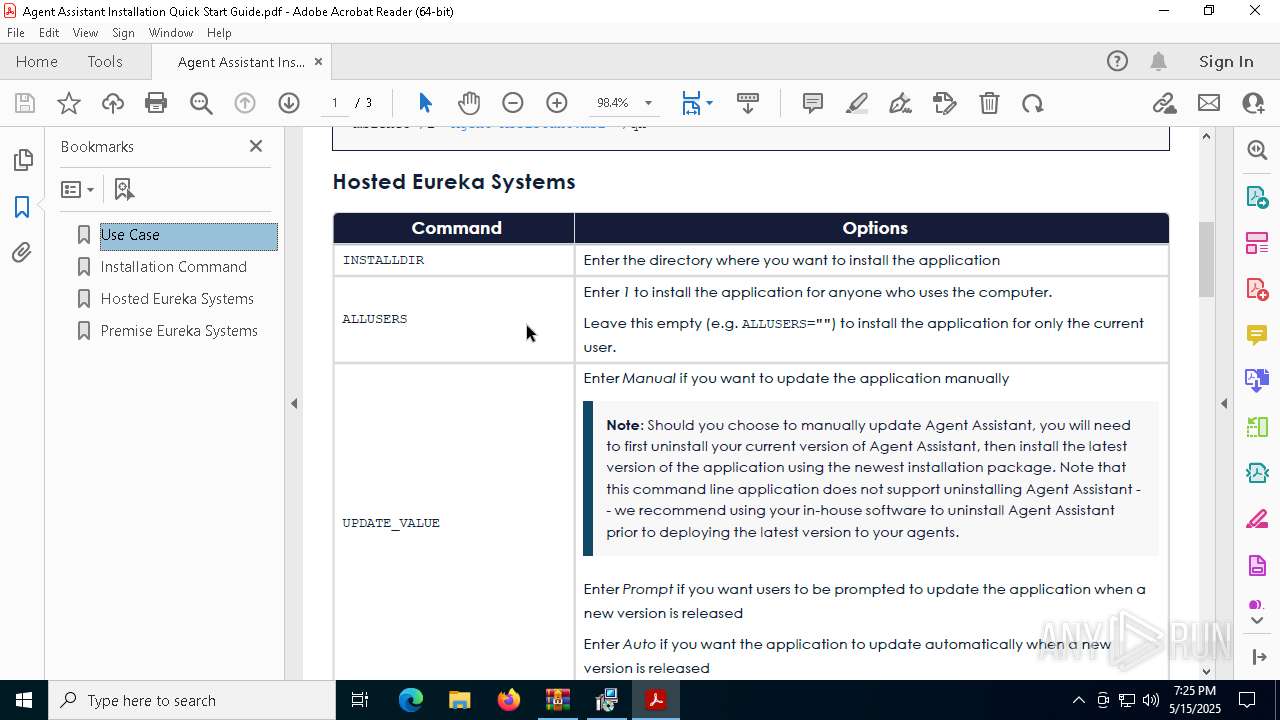1280x720 pixels.
Task: Add a new bookmark icon
Action: (x=124, y=189)
